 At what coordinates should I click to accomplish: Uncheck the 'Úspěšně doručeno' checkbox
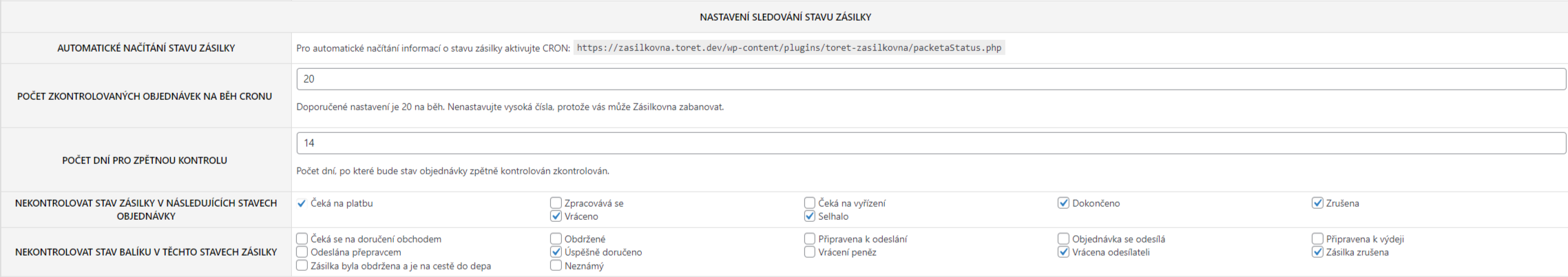point(556,252)
